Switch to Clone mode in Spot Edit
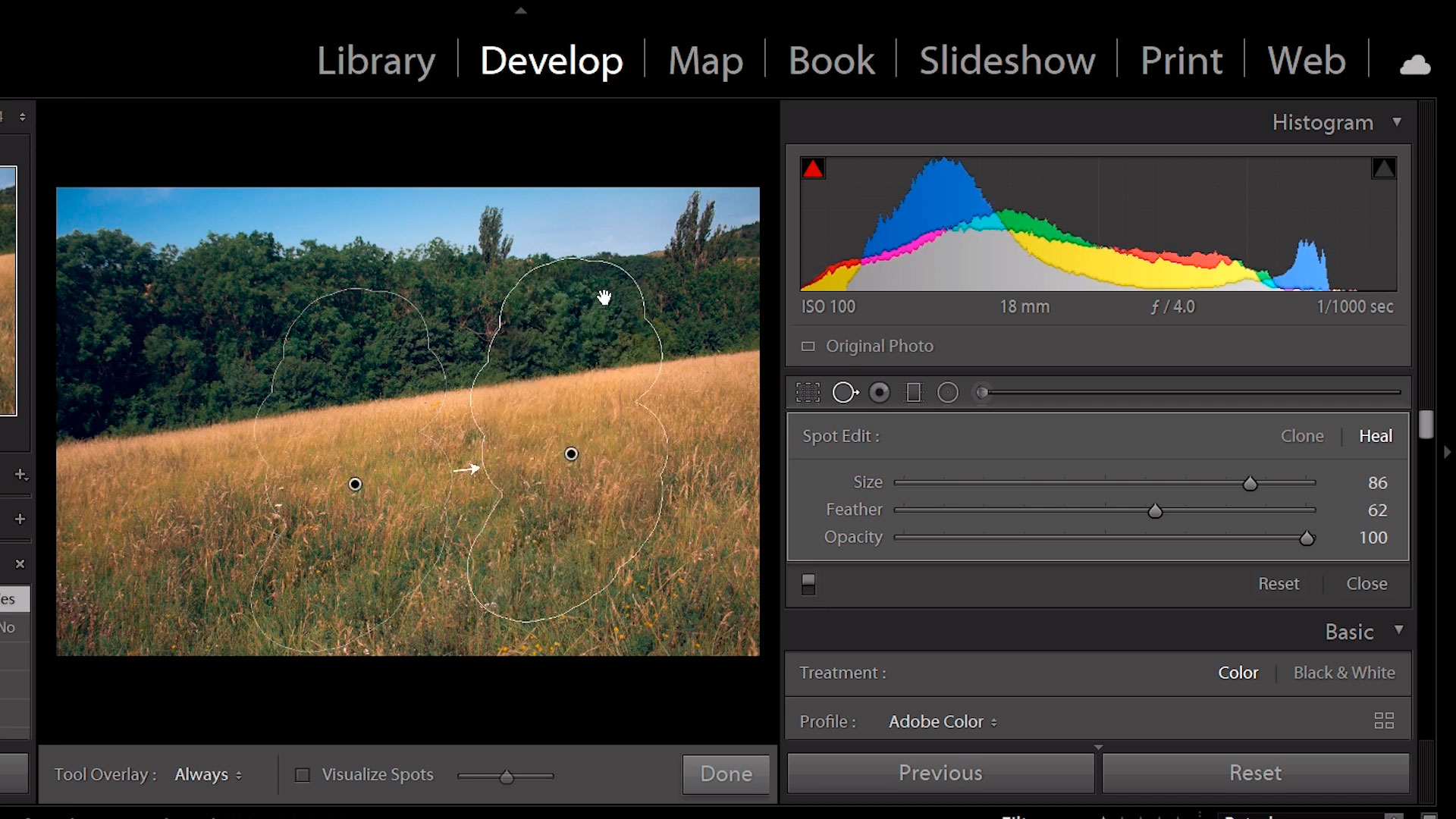Screen dimensions: 1456x819 (1302, 435)
